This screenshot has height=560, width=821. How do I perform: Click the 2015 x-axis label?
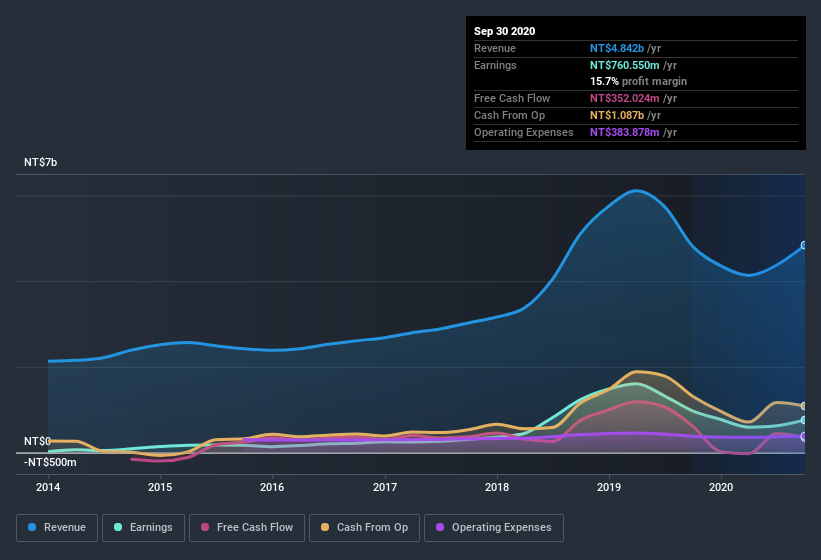160,487
